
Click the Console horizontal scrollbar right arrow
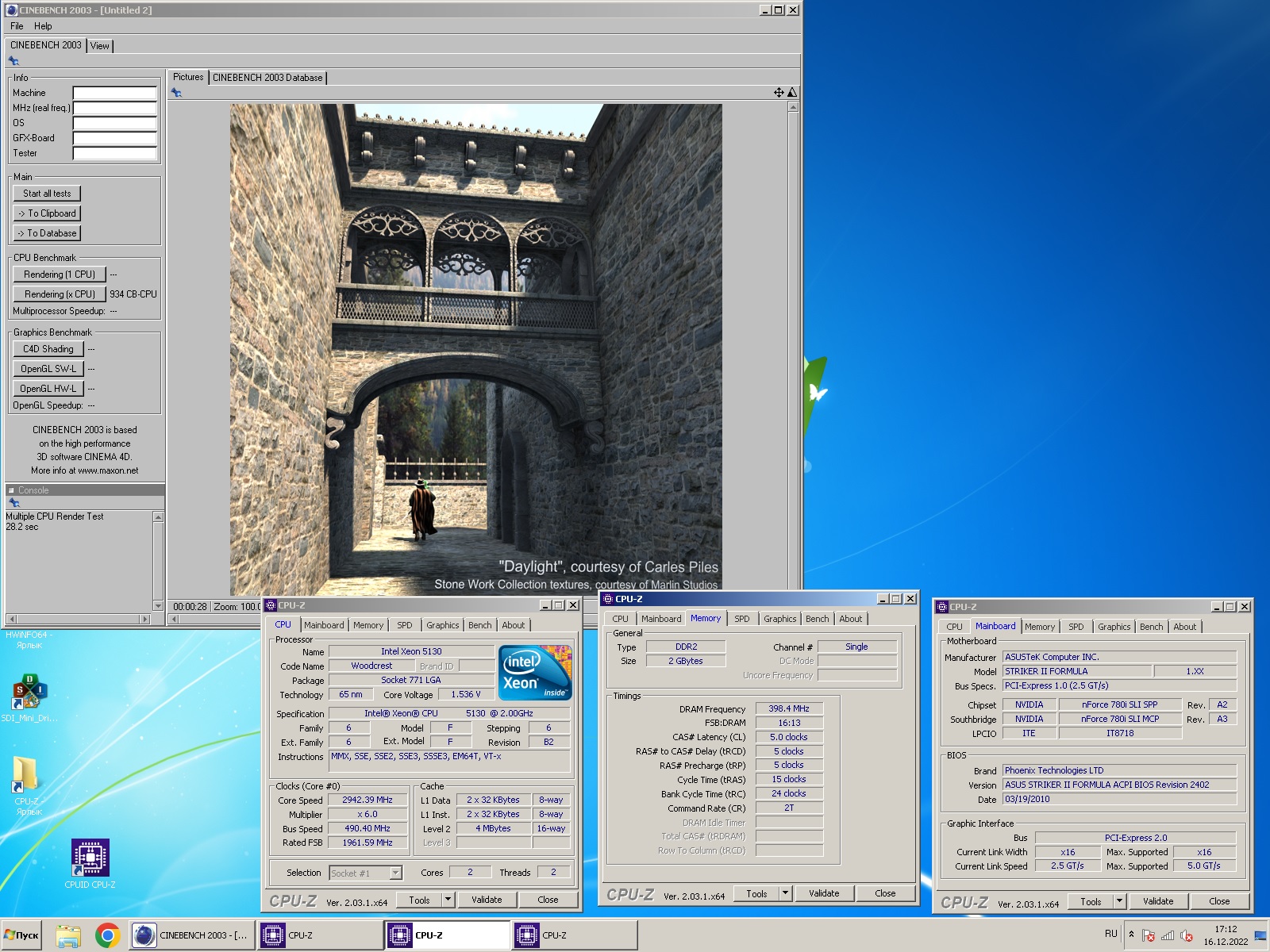tap(144, 619)
